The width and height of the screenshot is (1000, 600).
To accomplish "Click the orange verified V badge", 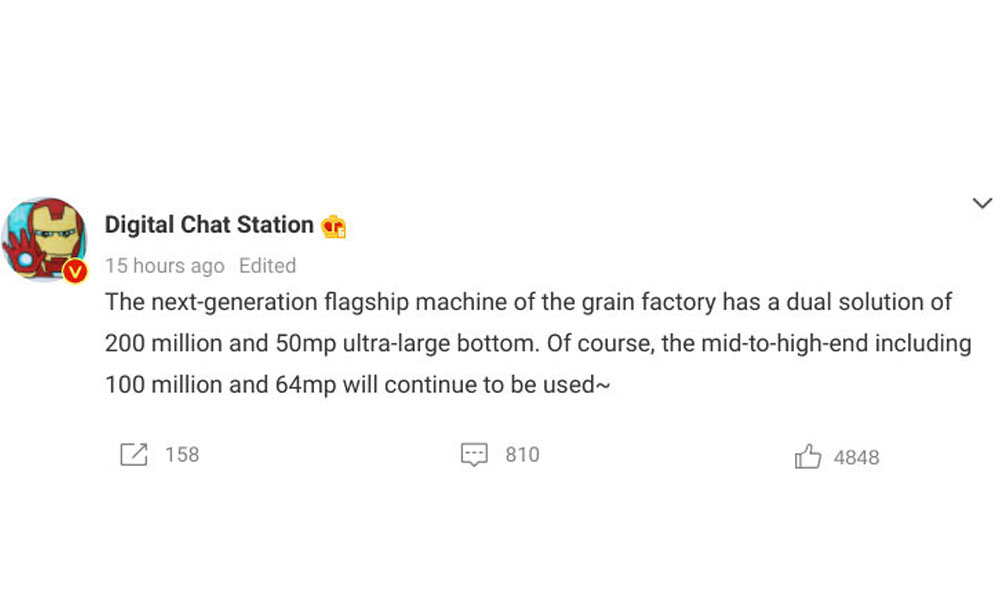I will [74, 270].
